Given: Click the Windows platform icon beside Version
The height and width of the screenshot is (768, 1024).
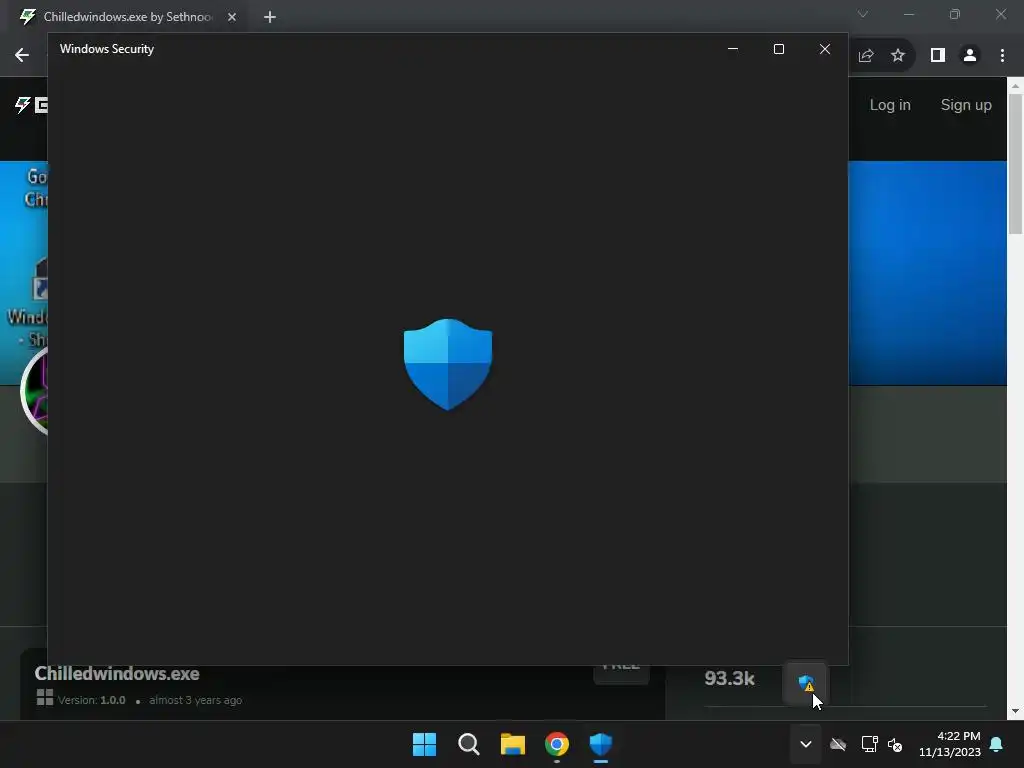Looking at the screenshot, I should pos(44,697).
